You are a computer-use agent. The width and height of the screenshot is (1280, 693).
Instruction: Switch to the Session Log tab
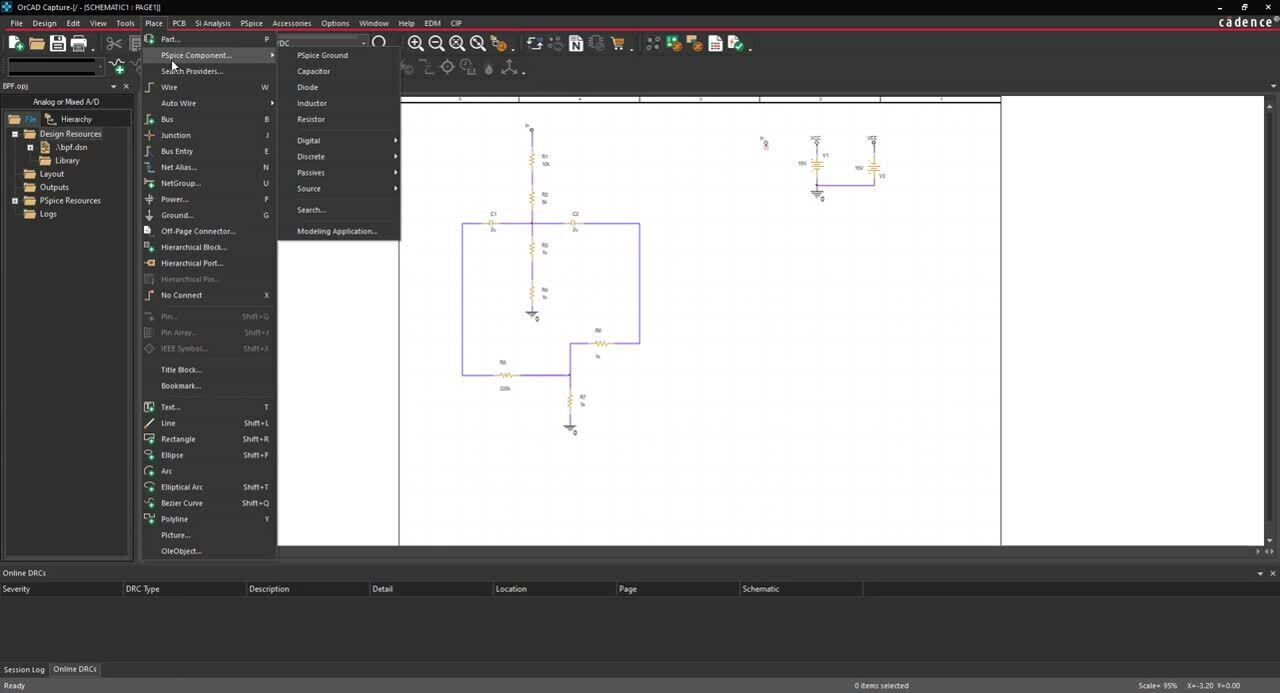23,669
